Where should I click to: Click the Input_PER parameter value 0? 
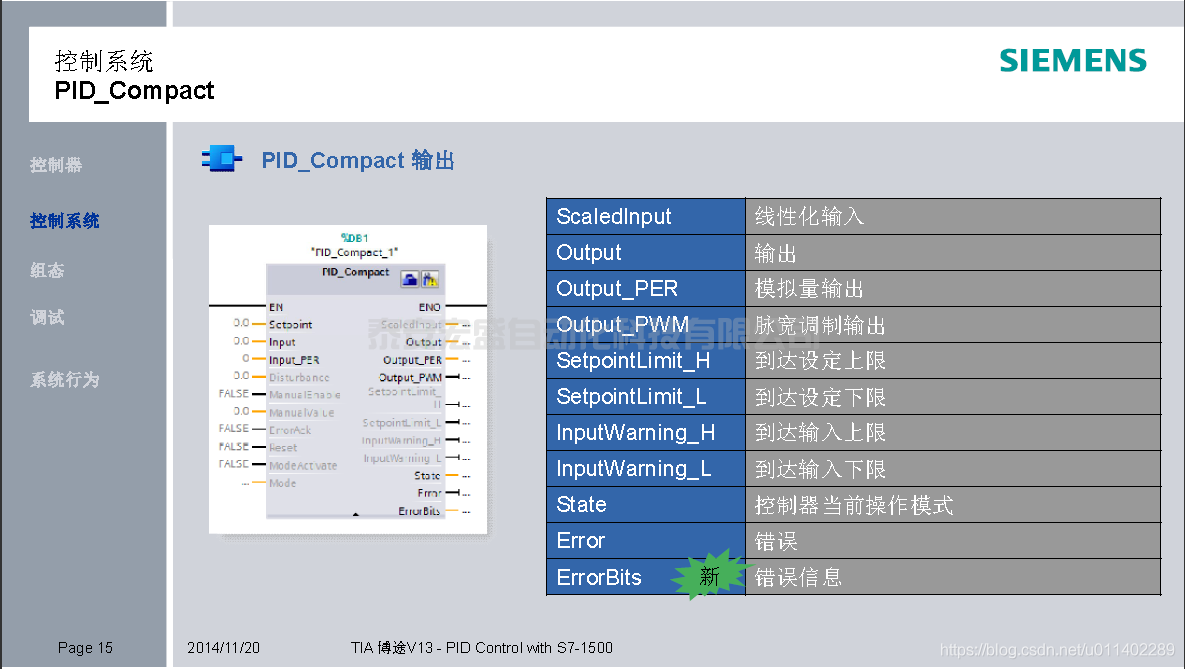tap(245, 359)
